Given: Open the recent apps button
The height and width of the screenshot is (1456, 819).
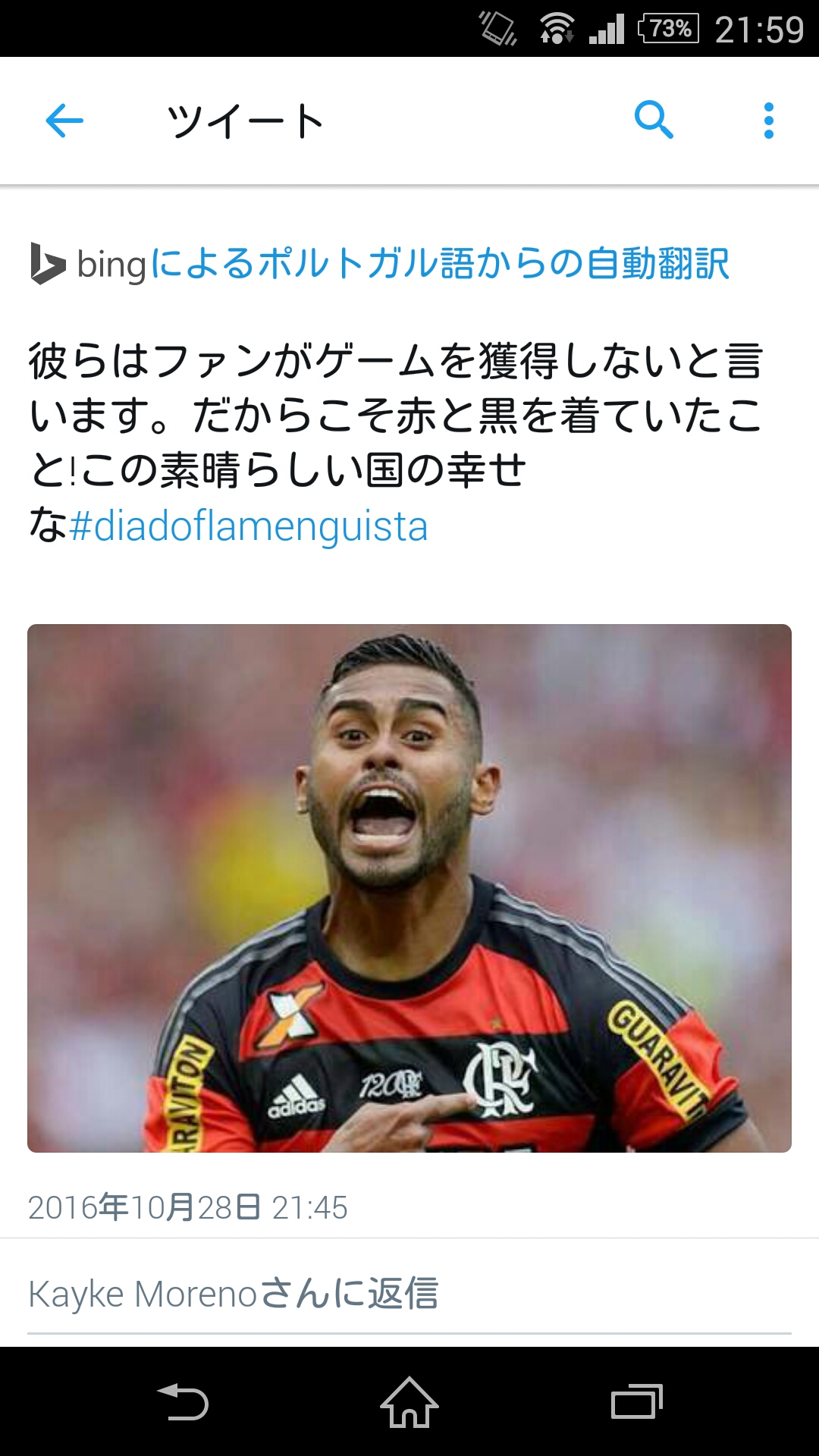Looking at the screenshot, I should pos(637,1401).
